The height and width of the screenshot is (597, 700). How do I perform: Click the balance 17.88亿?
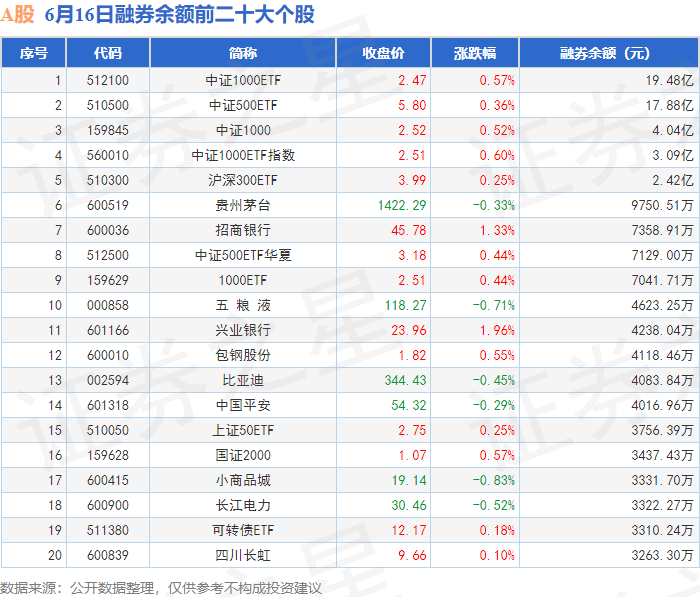click(669, 105)
